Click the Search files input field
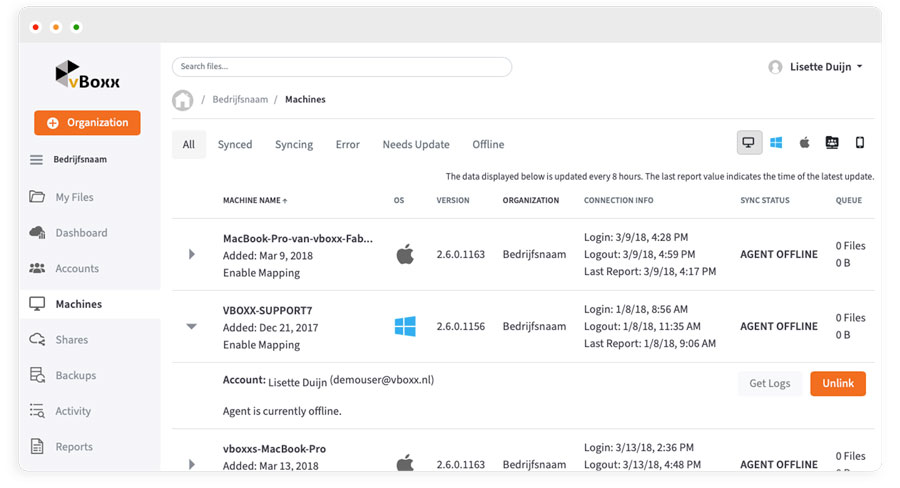 click(x=342, y=67)
